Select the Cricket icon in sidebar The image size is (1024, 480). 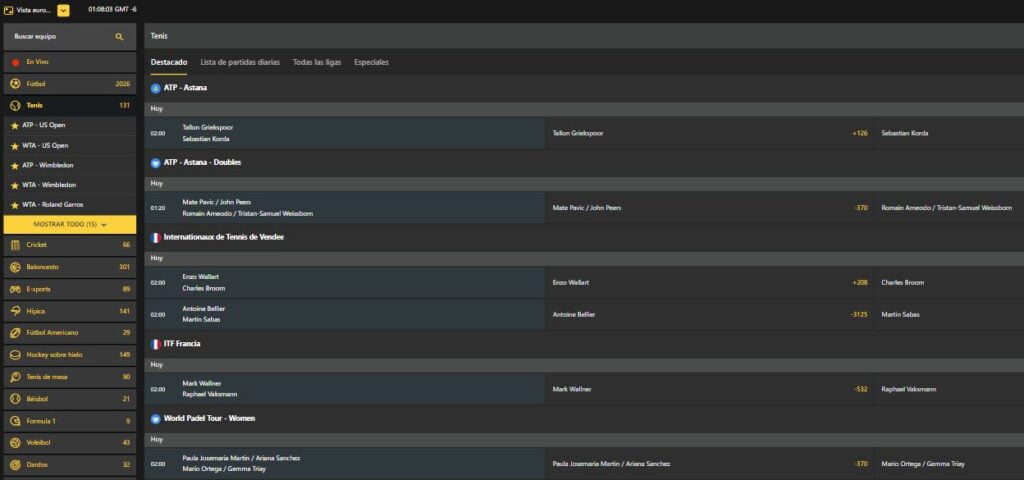[x=15, y=245]
